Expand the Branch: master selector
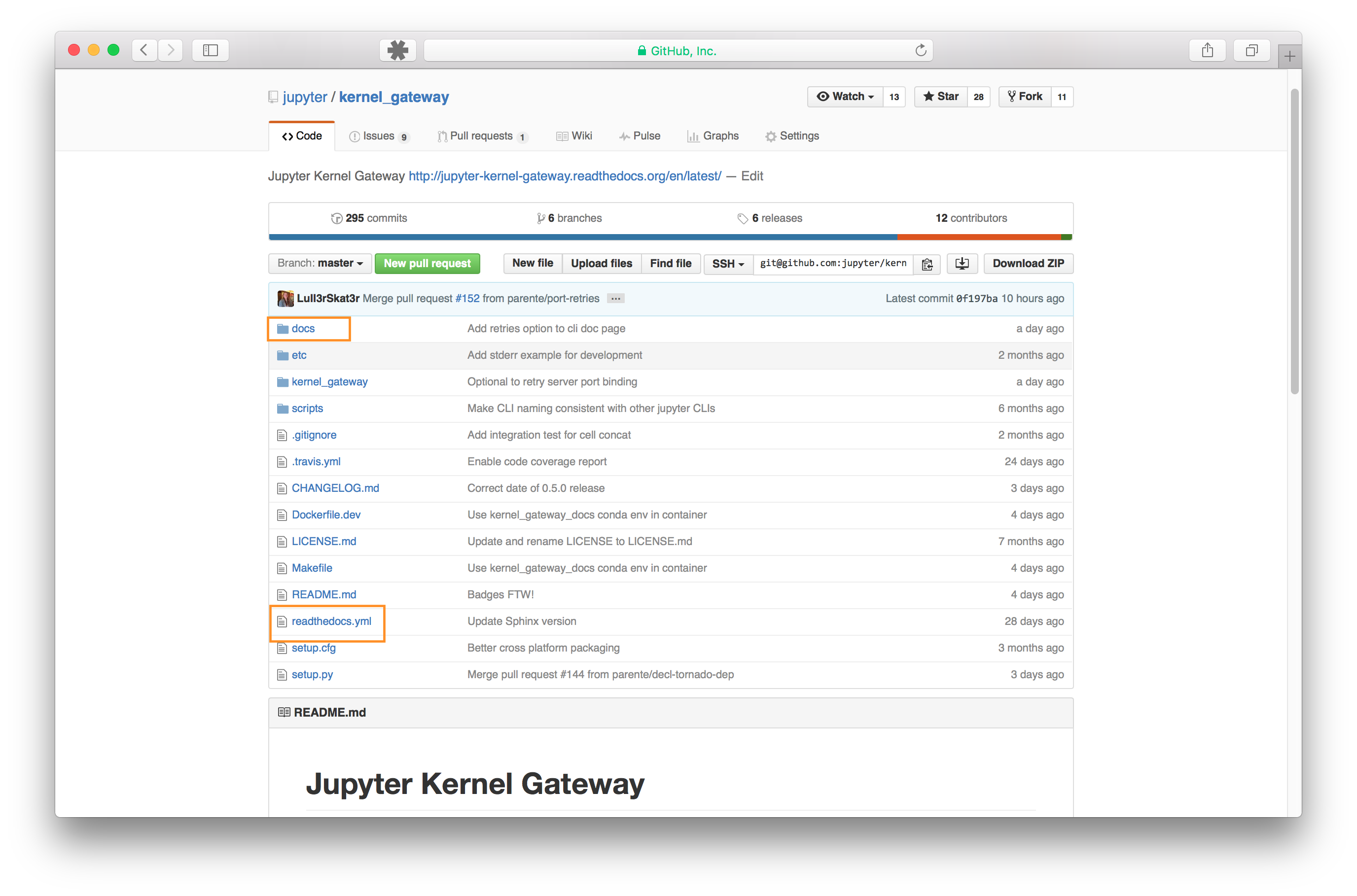The width and height of the screenshot is (1357, 896). point(320,264)
